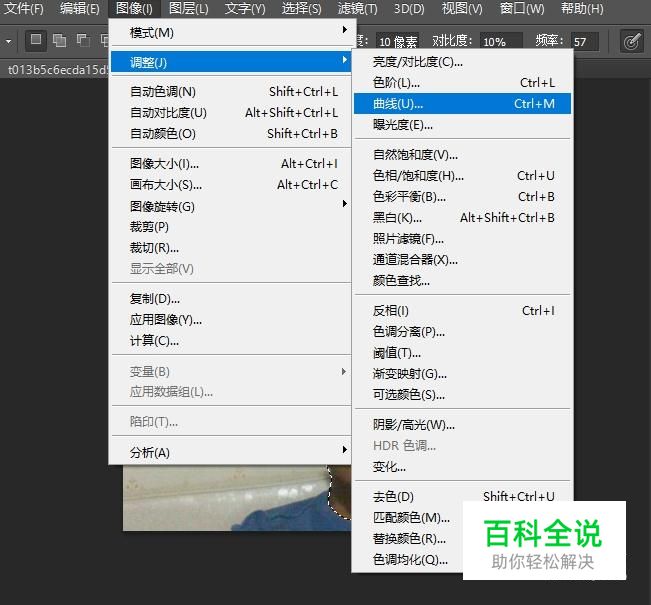The image size is (651, 605).
Task: Open 曝光度(E)... adjustment
Action: point(462,125)
